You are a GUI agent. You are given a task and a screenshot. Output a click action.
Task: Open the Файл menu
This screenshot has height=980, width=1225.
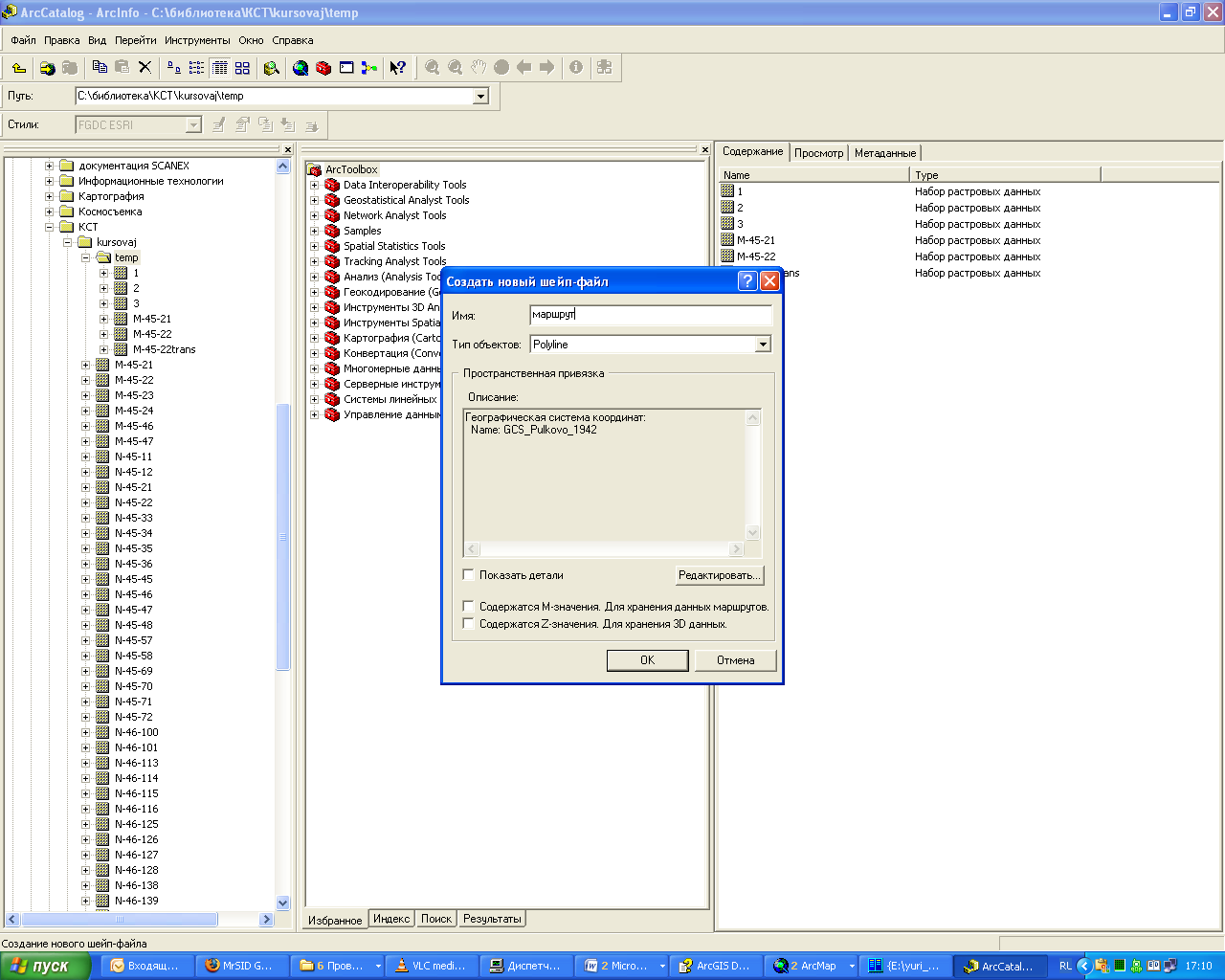coord(23,40)
